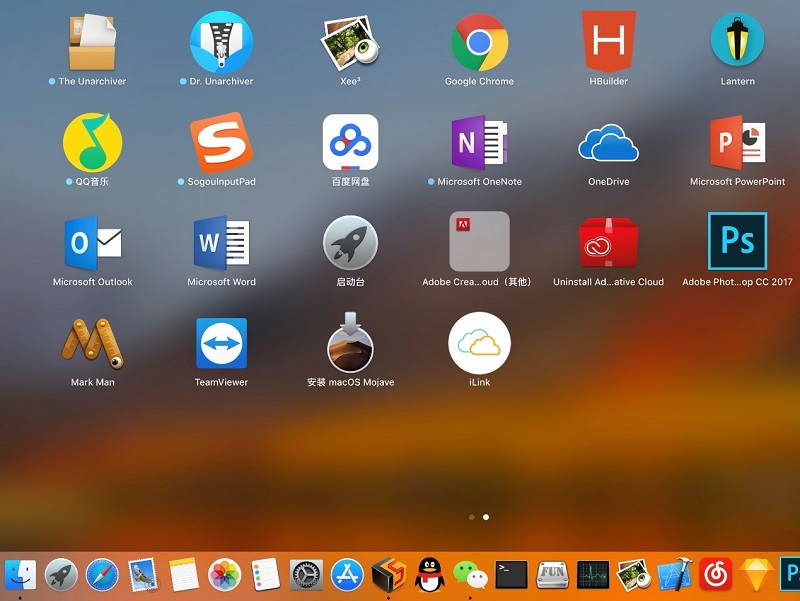The height and width of the screenshot is (601, 800).
Task: Open HBuilder editor
Action: [x=608, y=42]
